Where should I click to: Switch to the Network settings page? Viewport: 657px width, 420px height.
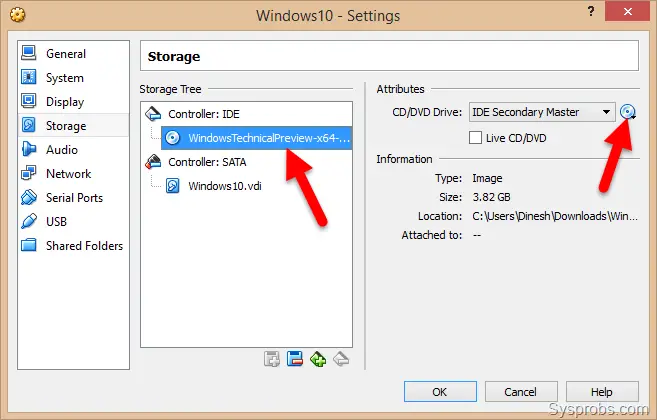click(68, 174)
